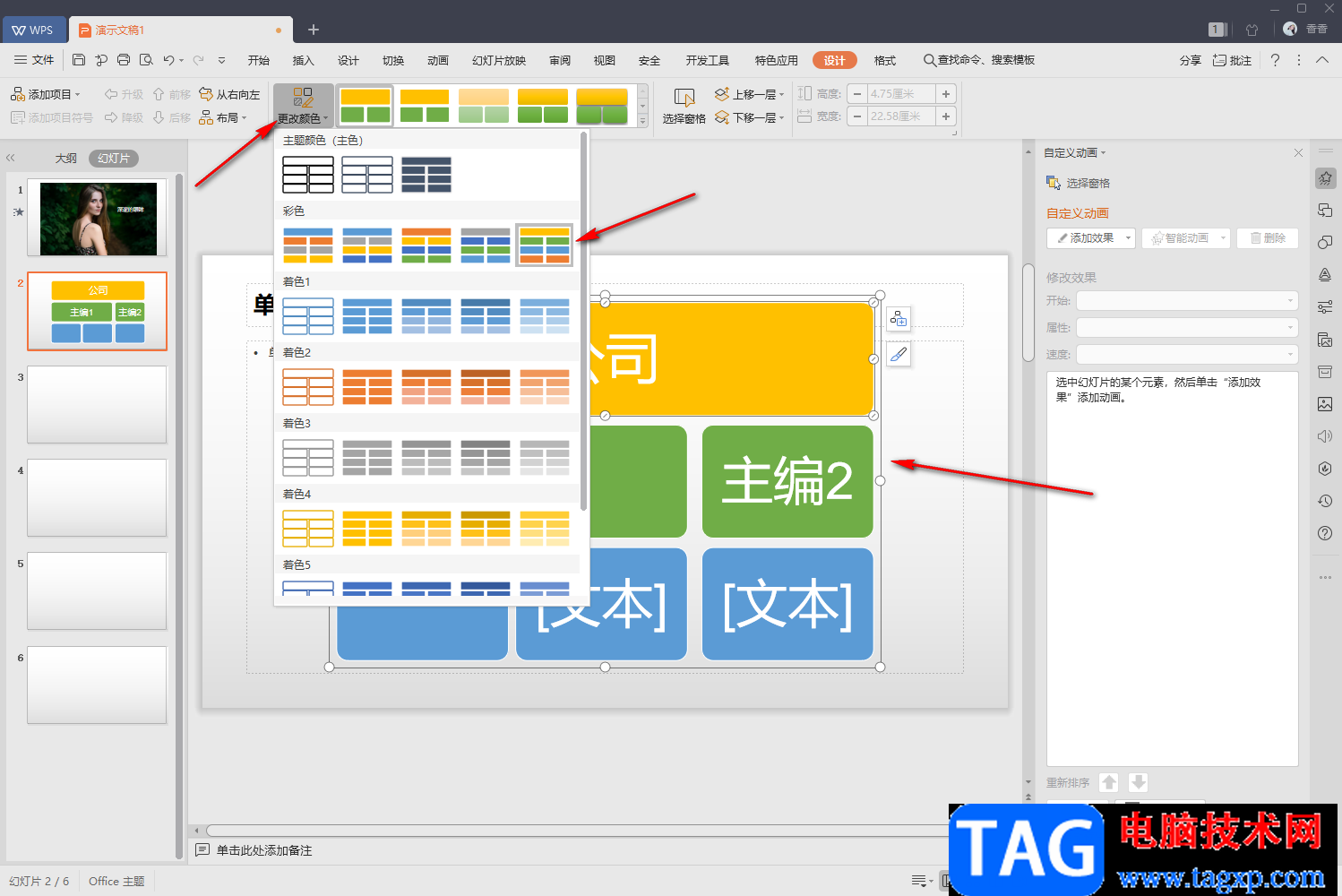Viewport: 1342px width, 896px height.
Task: Select the first colorful blue-orange-gray swatch
Action: click(x=308, y=246)
